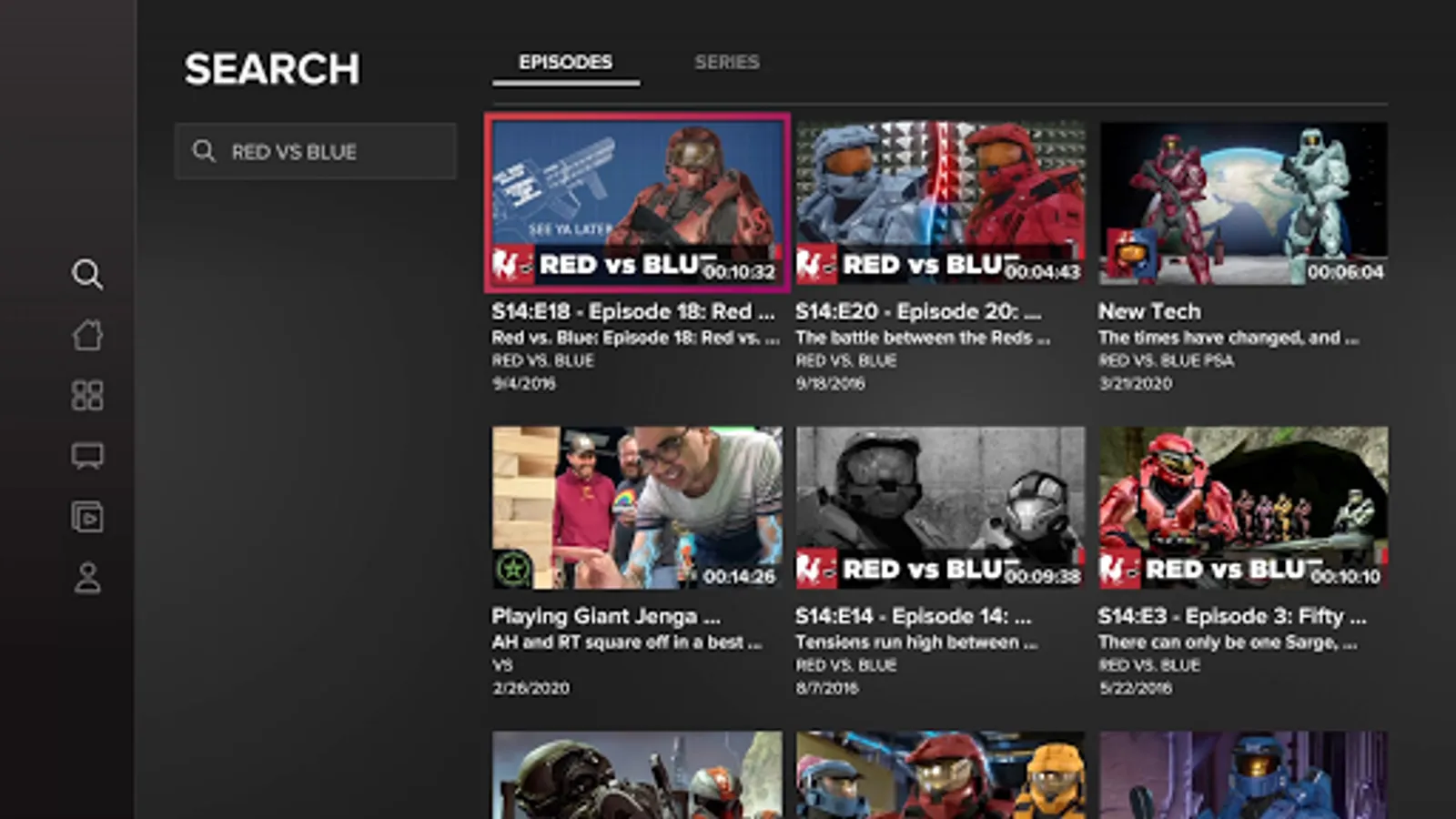
Task: Click the 00:10:10 duration label
Action: (1346, 576)
